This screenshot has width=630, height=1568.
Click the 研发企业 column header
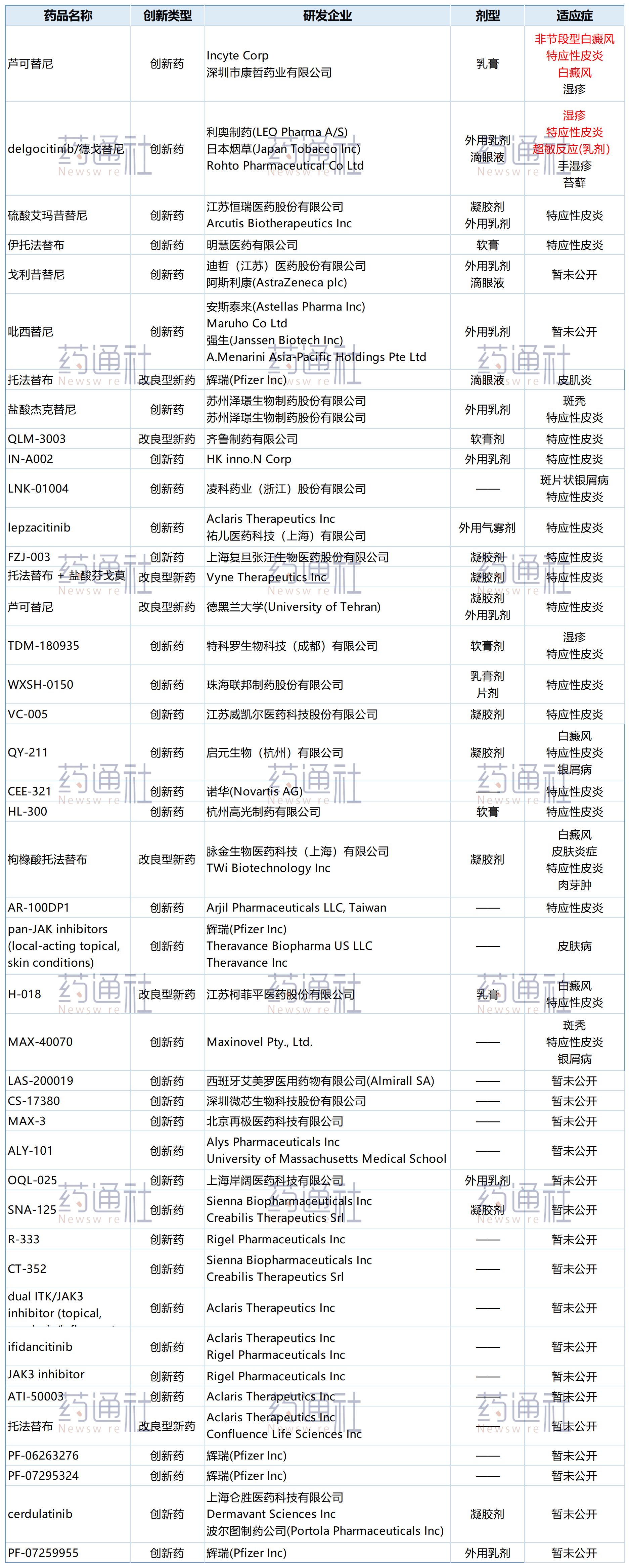327,16
